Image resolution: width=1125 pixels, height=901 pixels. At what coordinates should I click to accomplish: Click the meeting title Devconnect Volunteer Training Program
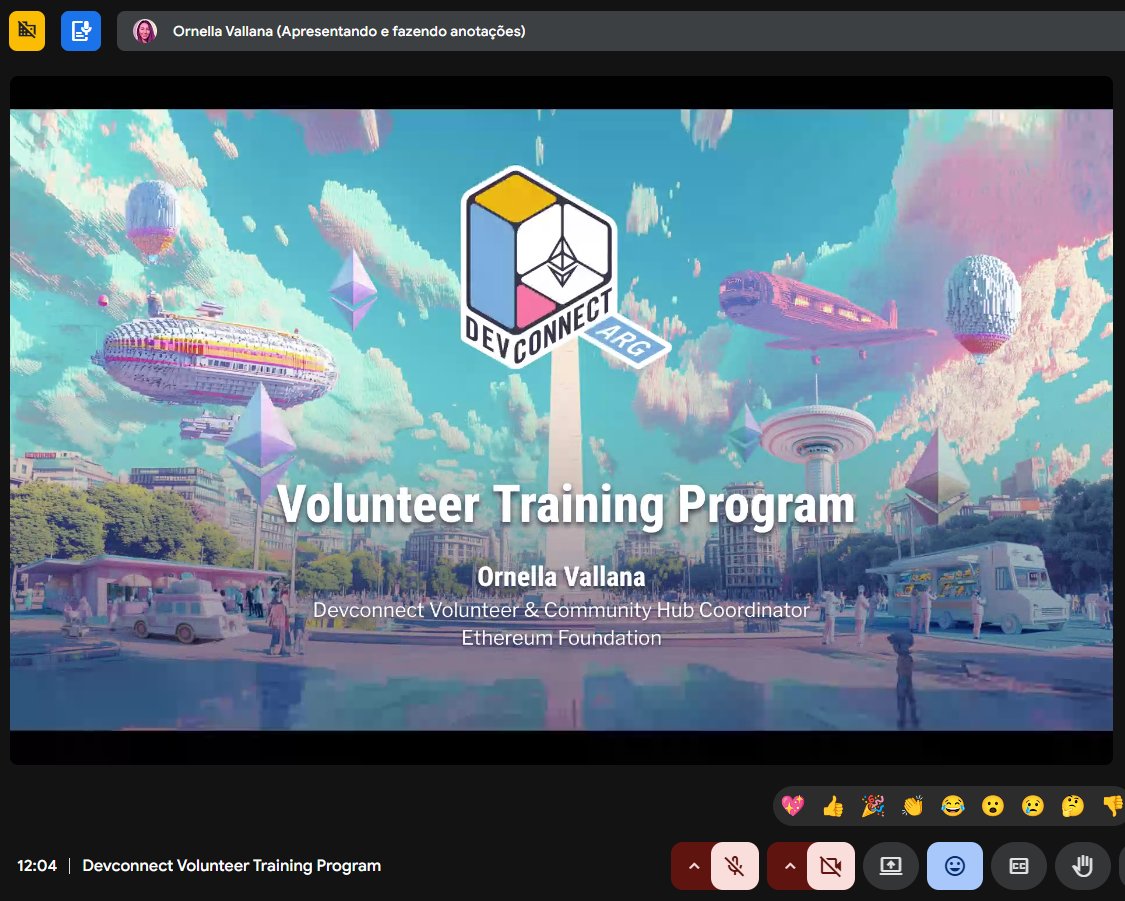[232, 866]
